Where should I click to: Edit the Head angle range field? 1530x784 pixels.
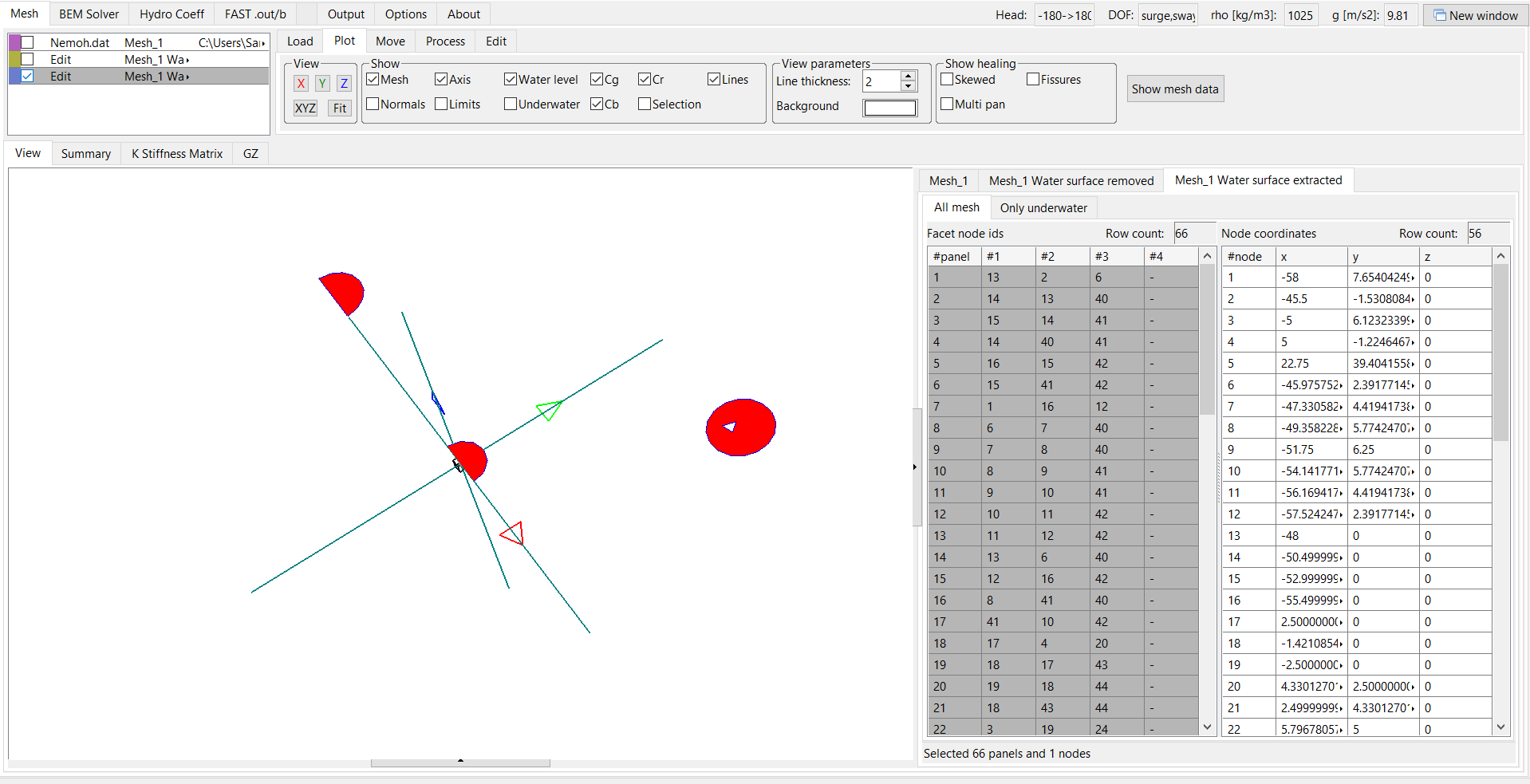pos(1064,14)
